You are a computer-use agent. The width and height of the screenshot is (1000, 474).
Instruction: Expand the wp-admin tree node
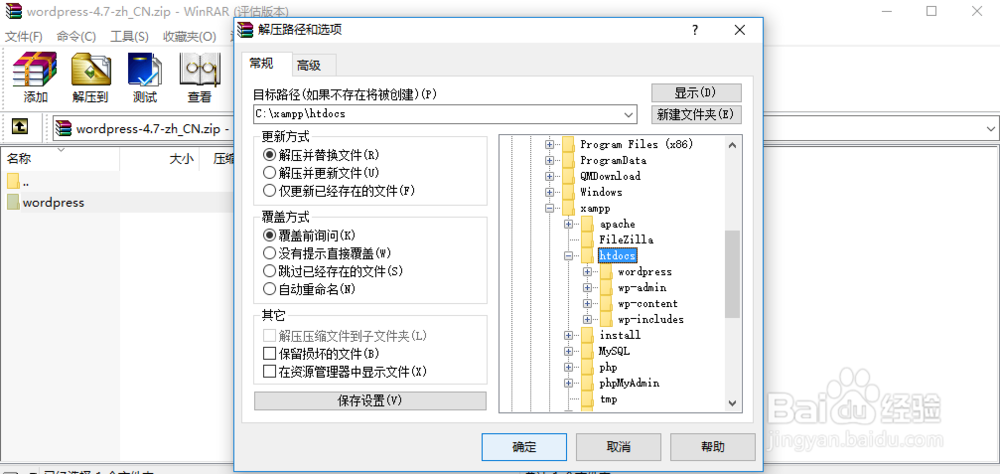pos(587,288)
